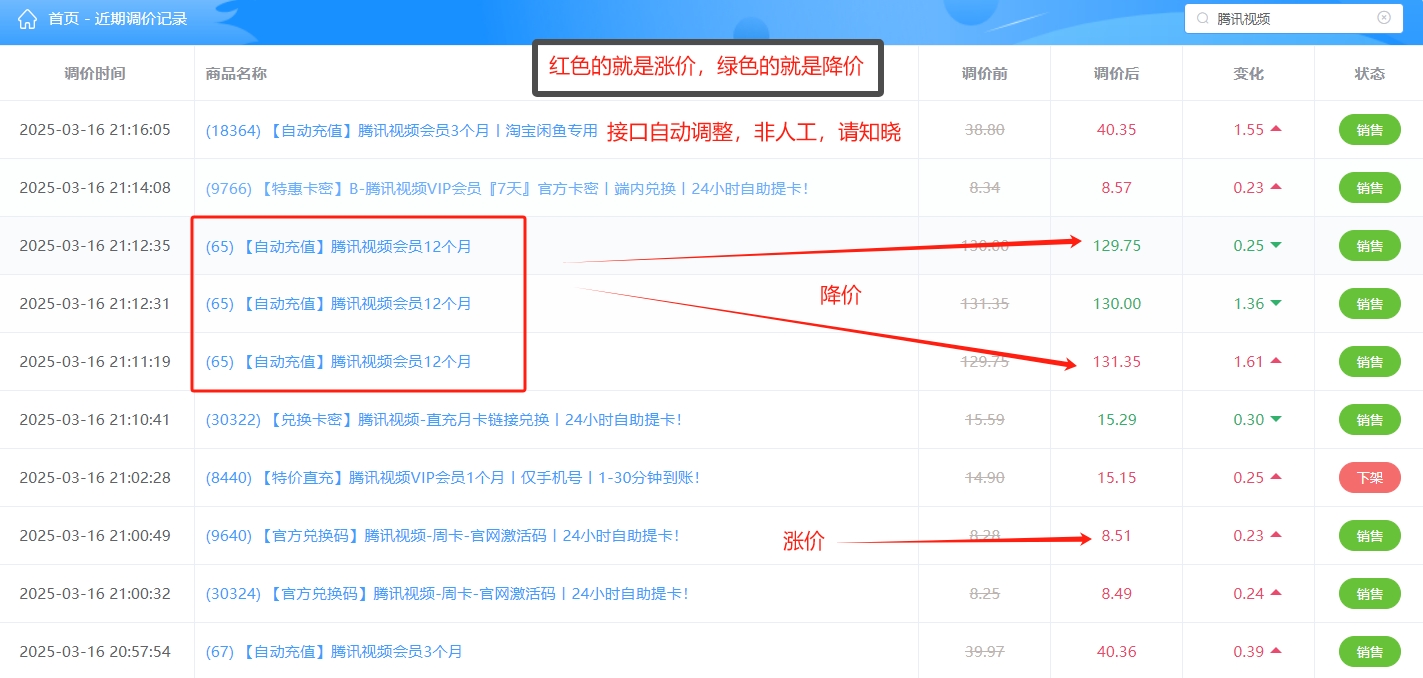Select timestamp 2025-03-16 20:57:54
1423x678 pixels.
(95, 652)
